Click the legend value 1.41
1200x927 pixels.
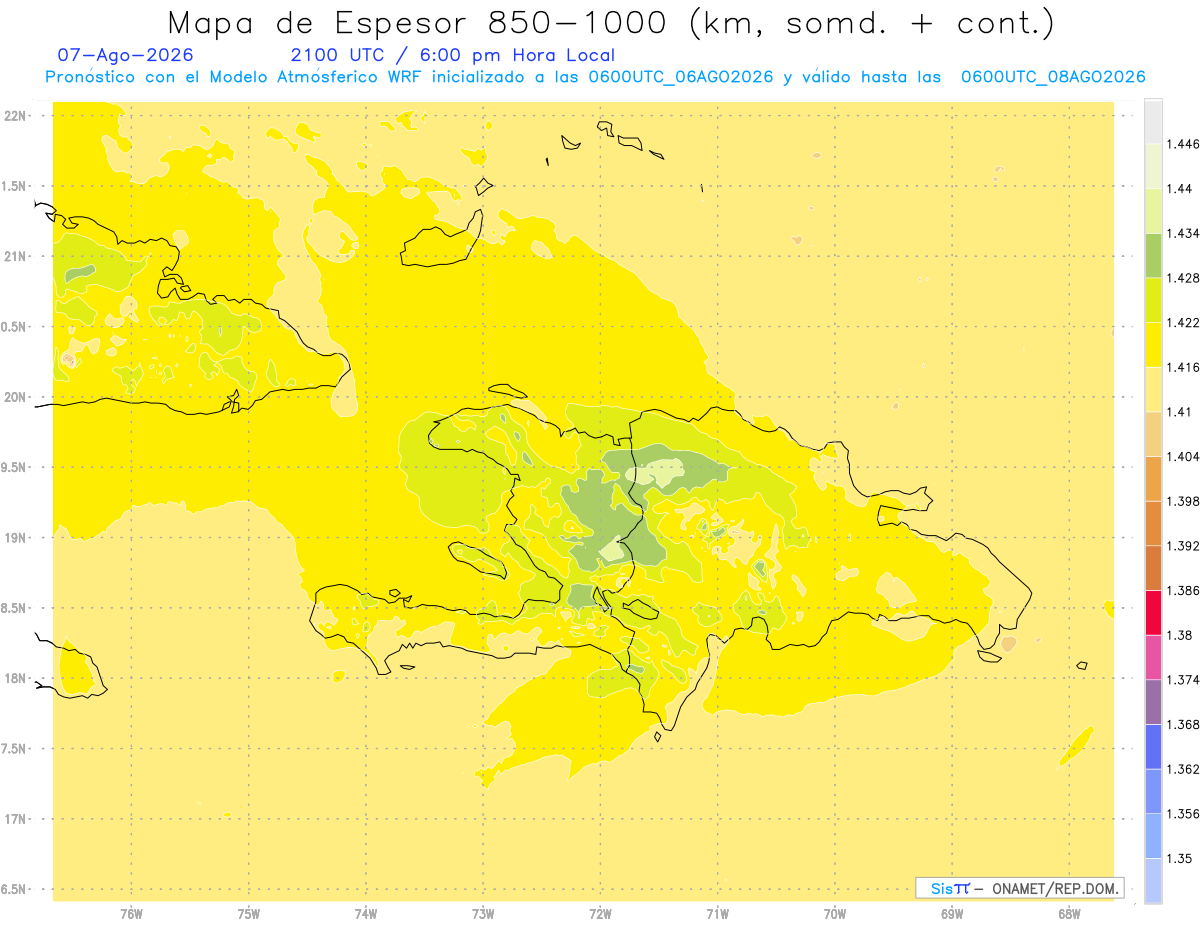click(1180, 412)
